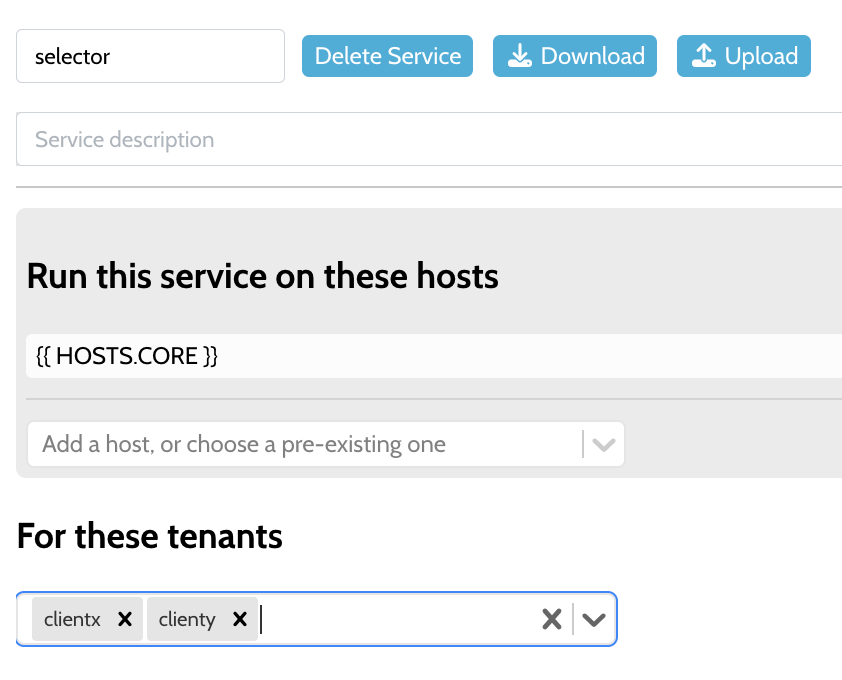Clear all selected tenants
The image size is (842, 680).
551,619
